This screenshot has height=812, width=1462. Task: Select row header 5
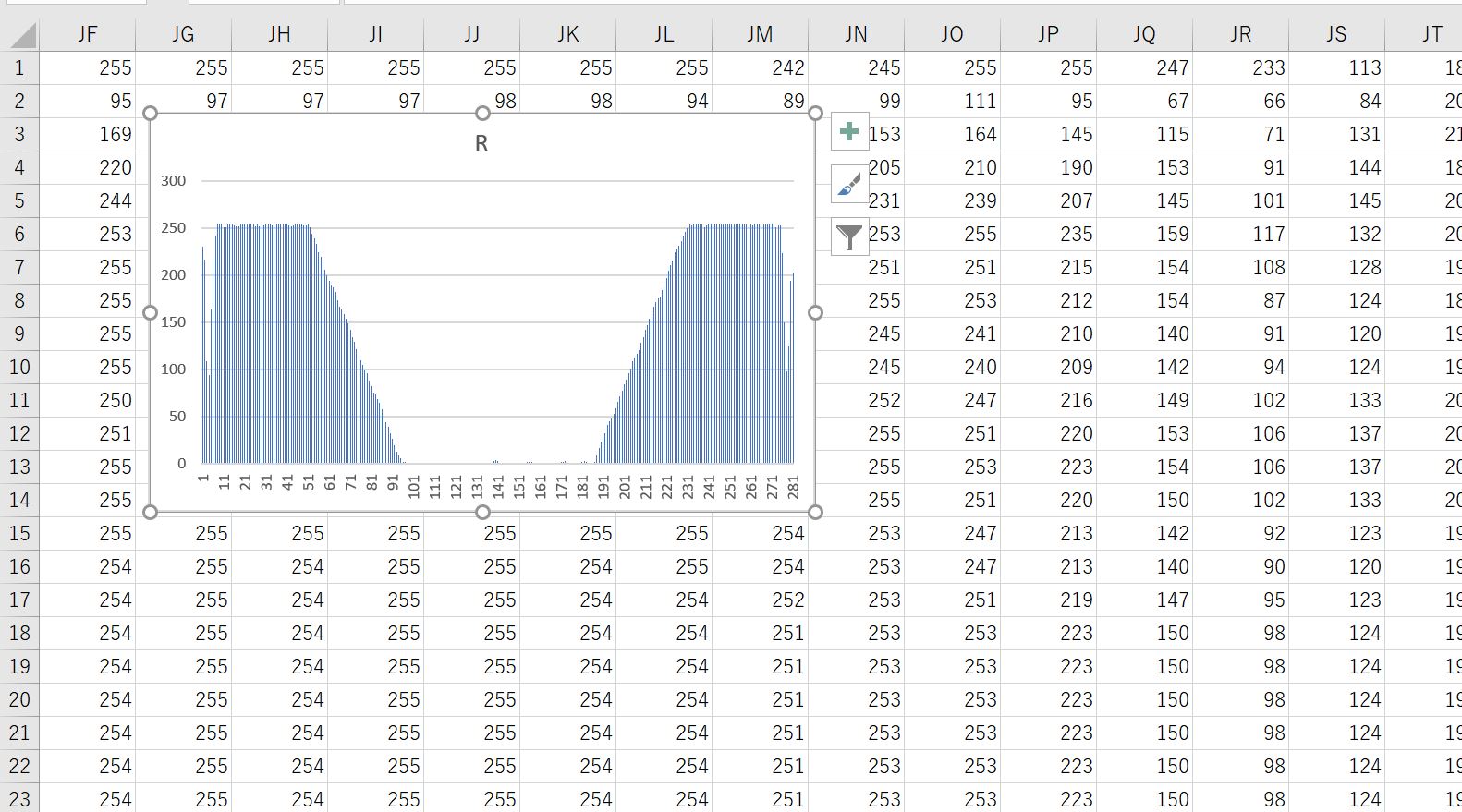pyautogui.click(x=20, y=200)
